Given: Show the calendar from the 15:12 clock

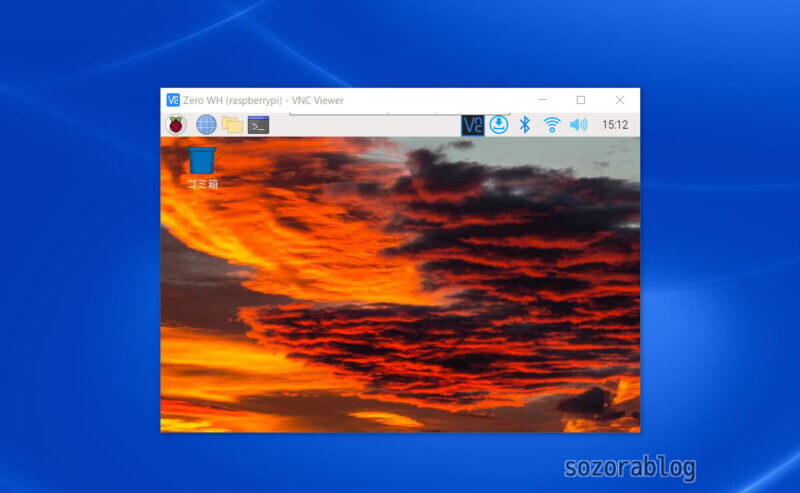Looking at the screenshot, I should pyautogui.click(x=615, y=125).
